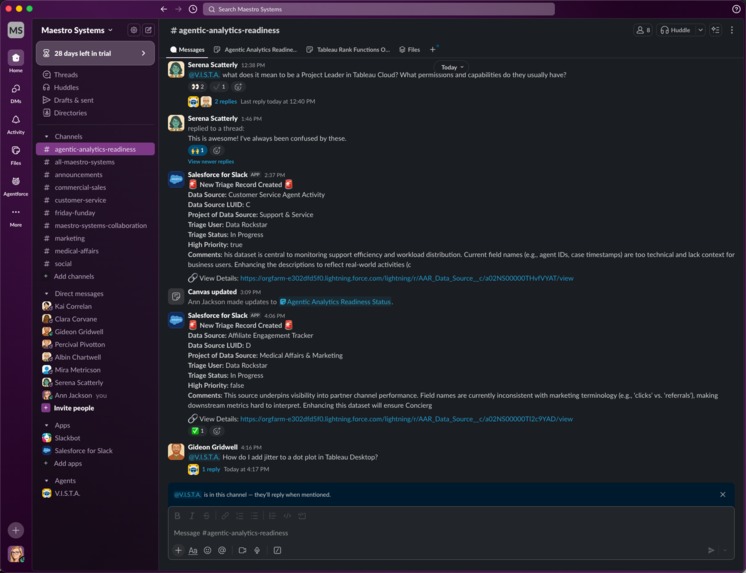Start a new message with compose icon

pyautogui.click(x=148, y=30)
